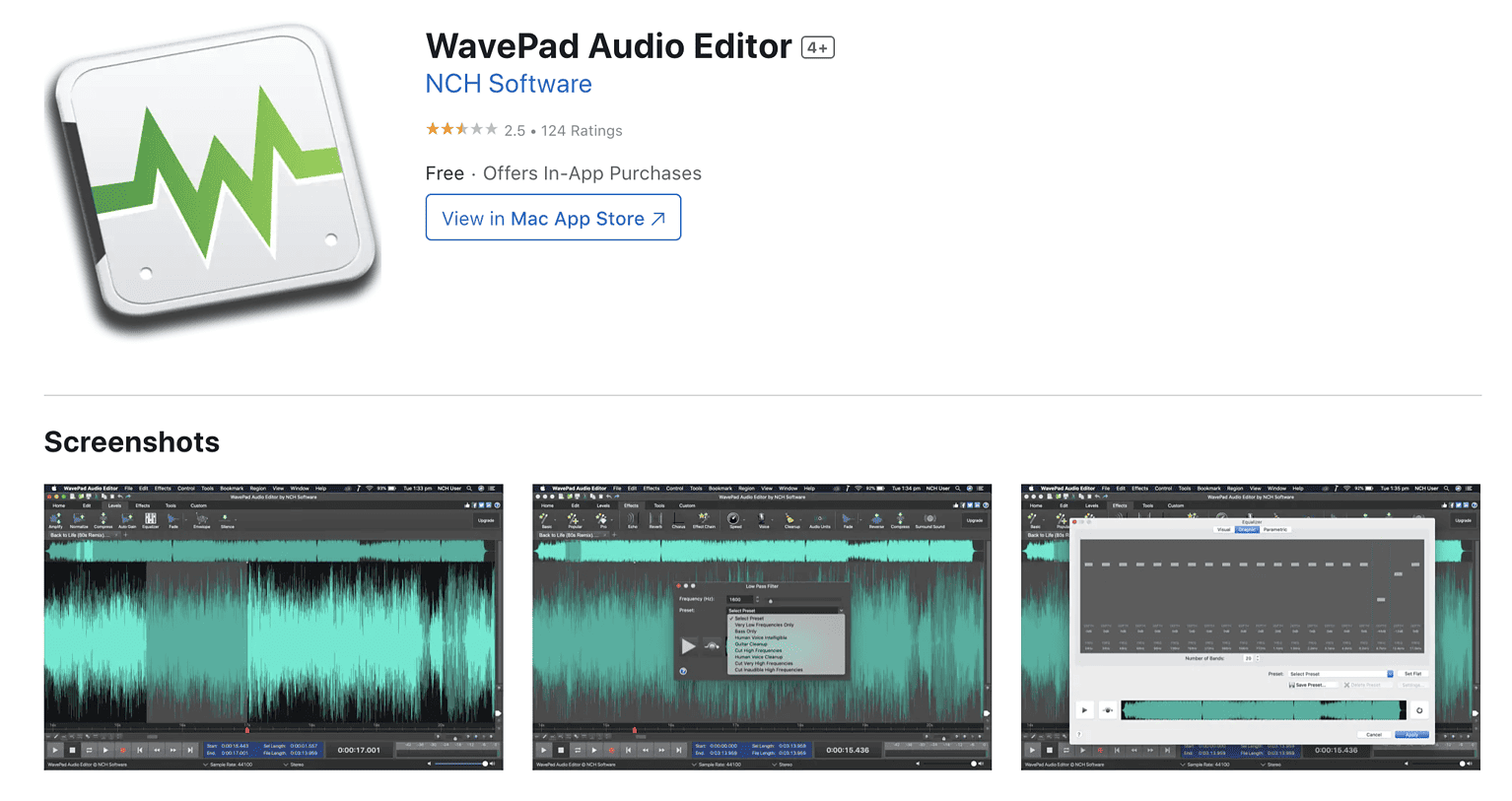1512x801 pixels.
Task: Open the Cleanup tool in the Effects ribbon
Action: (790, 520)
